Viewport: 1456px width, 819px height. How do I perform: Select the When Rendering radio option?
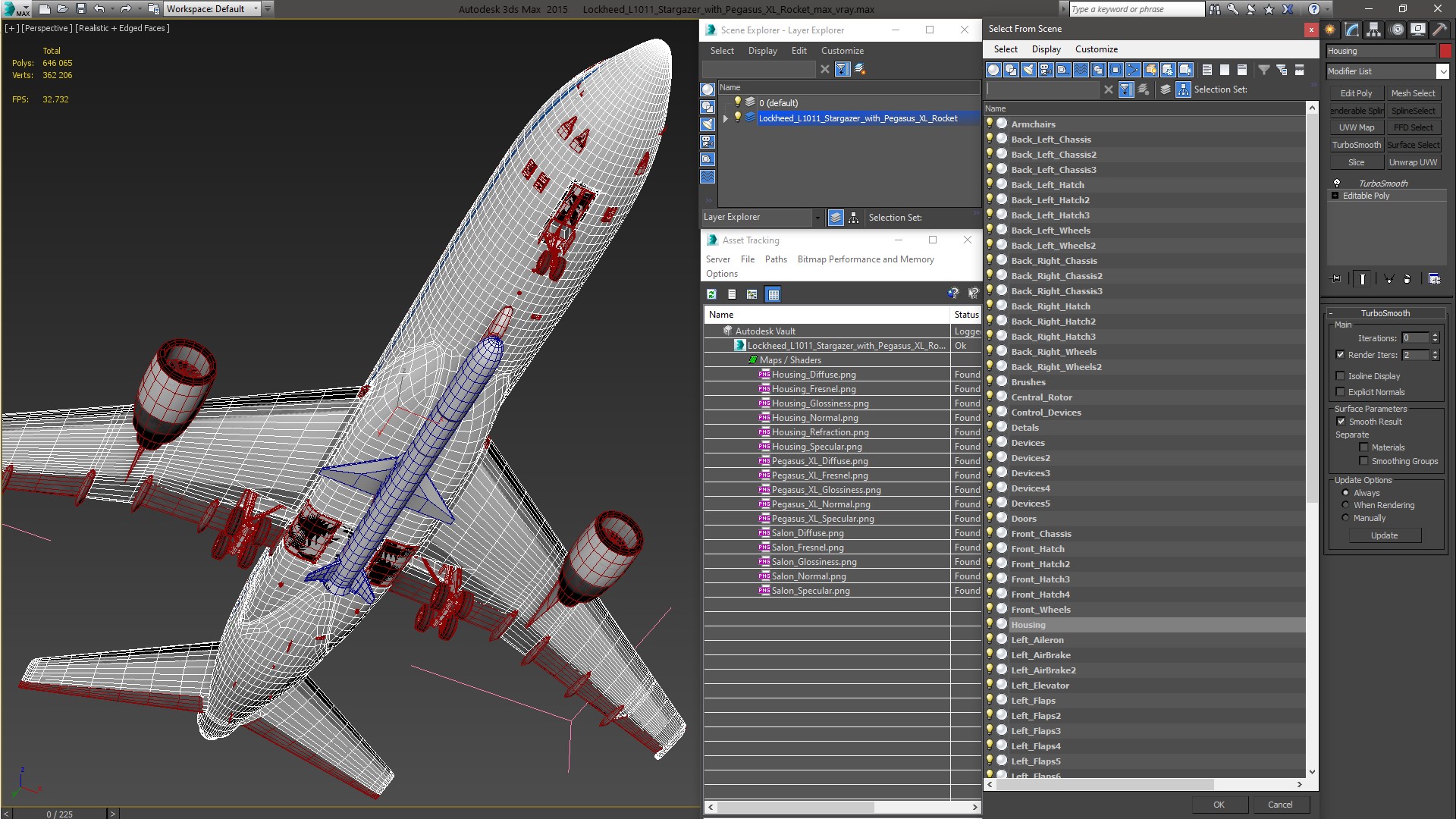point(1346,505)
